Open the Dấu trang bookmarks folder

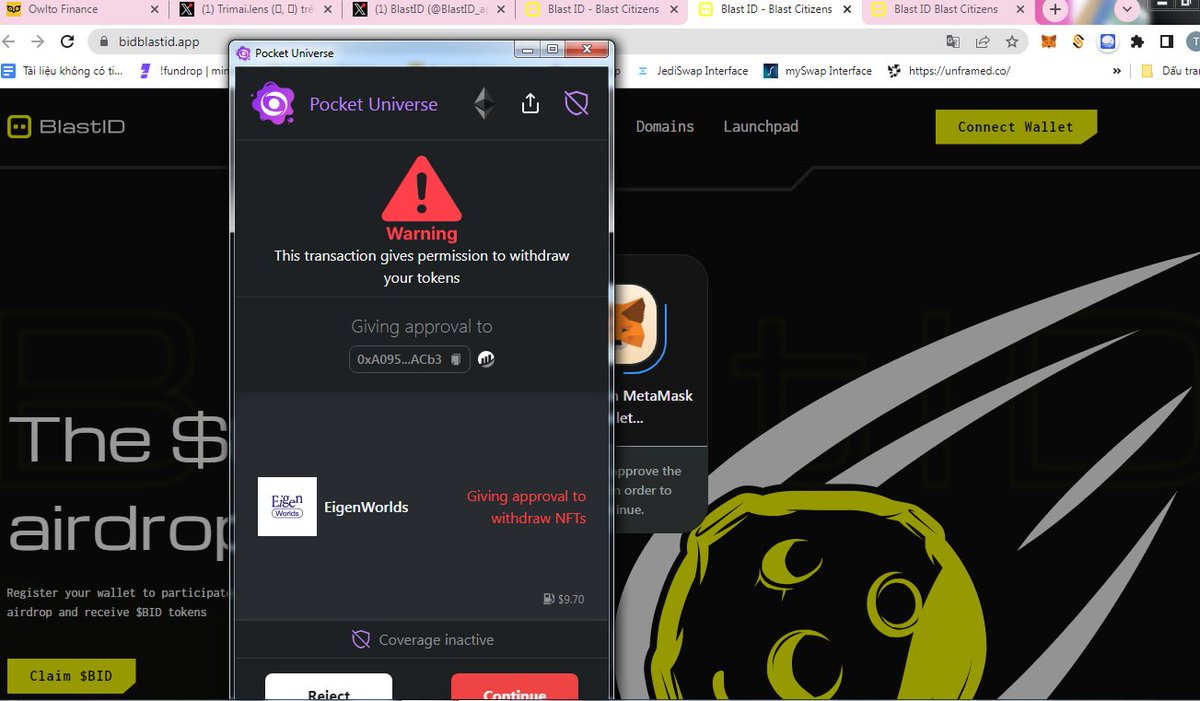pos(1170,71)
